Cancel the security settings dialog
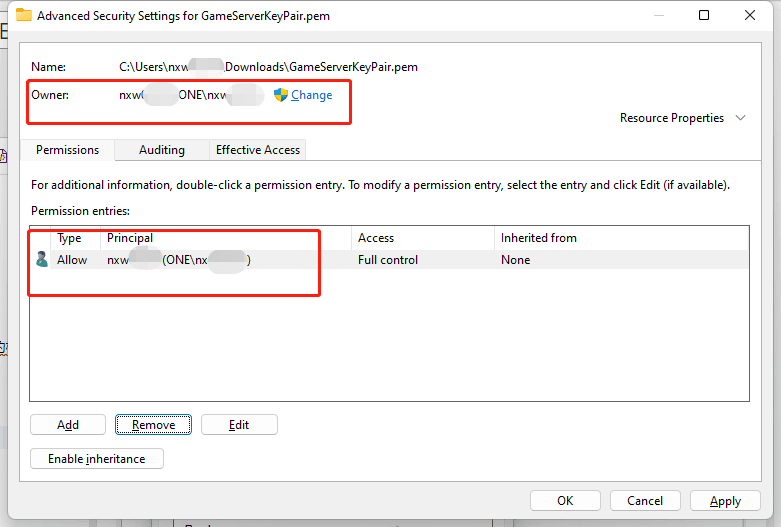 point(645,501)
